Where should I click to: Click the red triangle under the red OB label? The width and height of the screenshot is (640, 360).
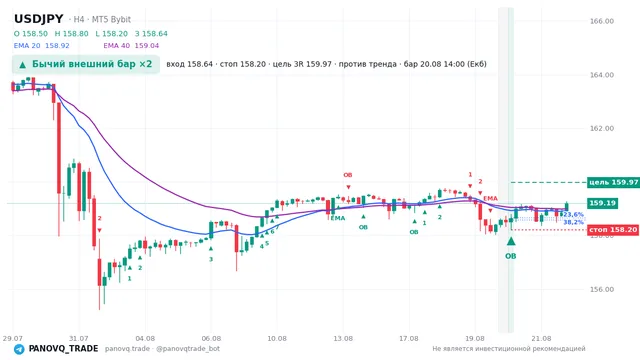pos(348,187)
